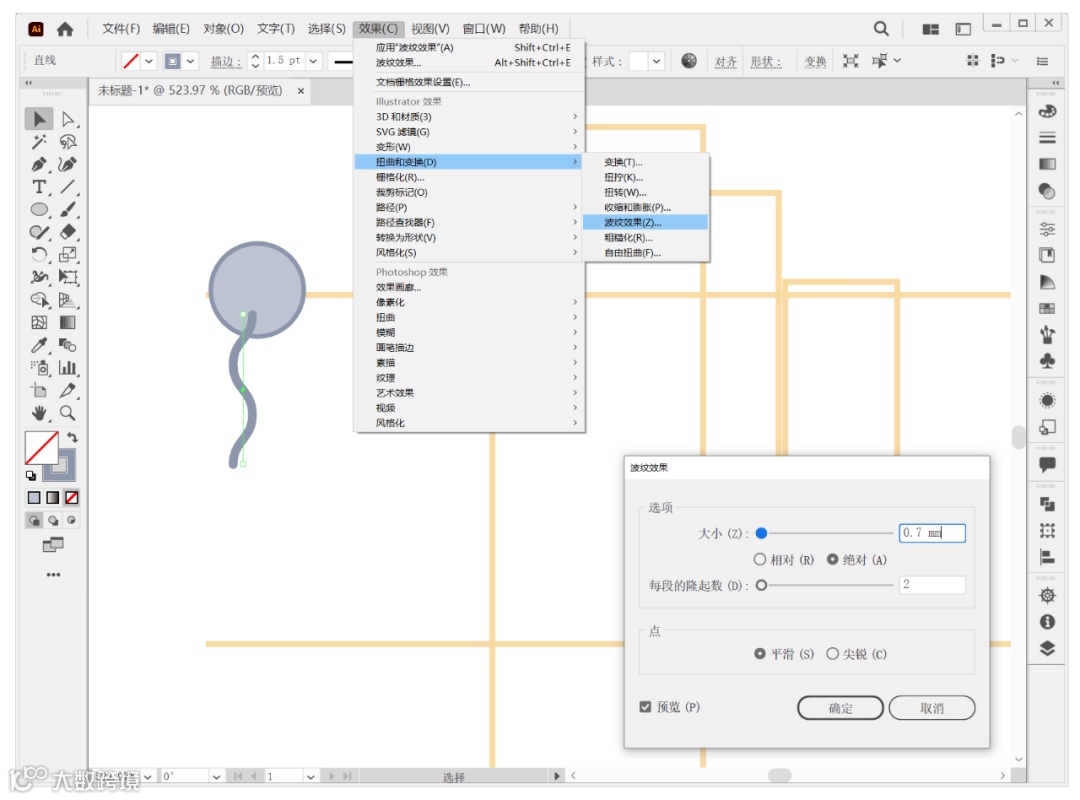Adjust the 大小 size slider handle
The width and height of the screenshot is (1080, 800).
pyautogui.click(x=761, y=533)
